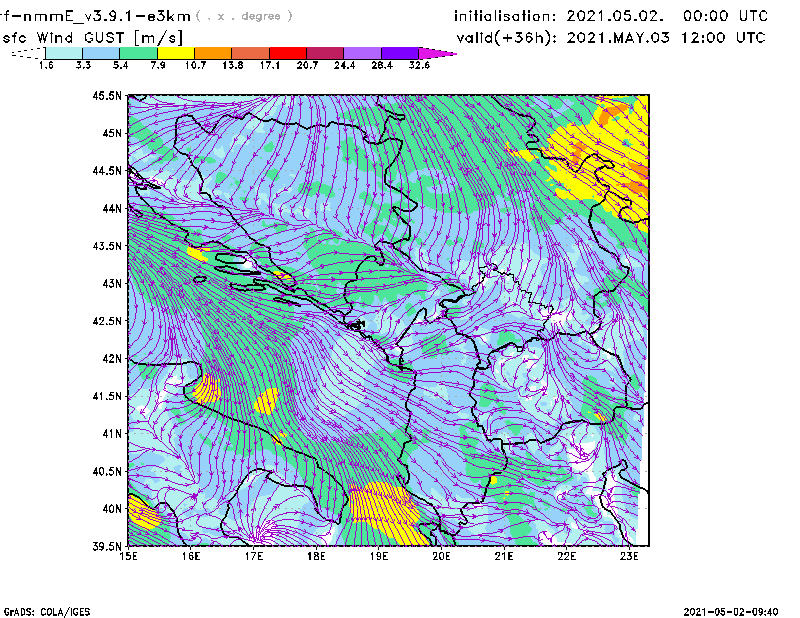Click the 41N latitude label

[x=112, y=434]
